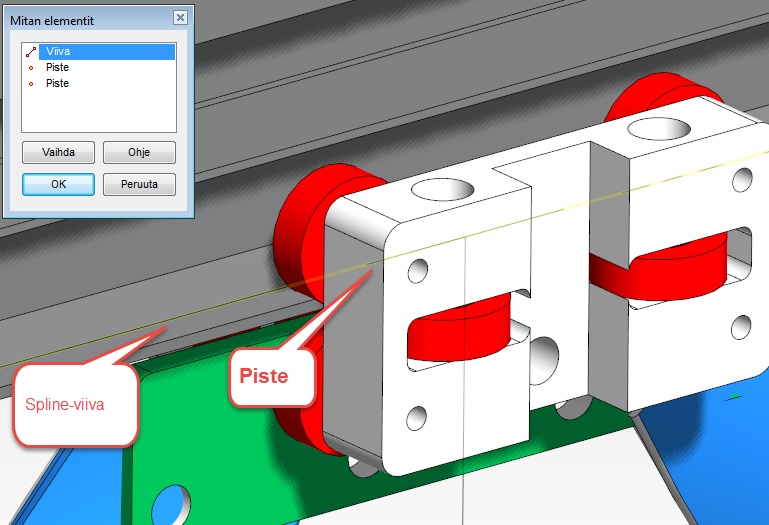Viewport: 769px width, 525px height.
Task: Confirm the dialog with OK
Action: pos(58,185)
